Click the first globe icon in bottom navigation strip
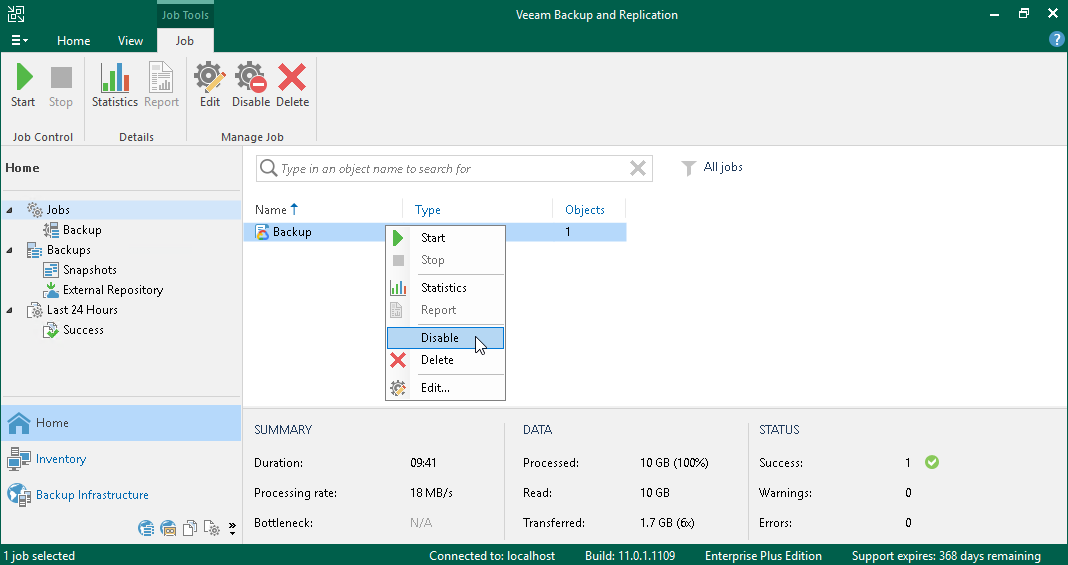The image size is (1068, 565). pyautogui.click(x=146, y=528)
